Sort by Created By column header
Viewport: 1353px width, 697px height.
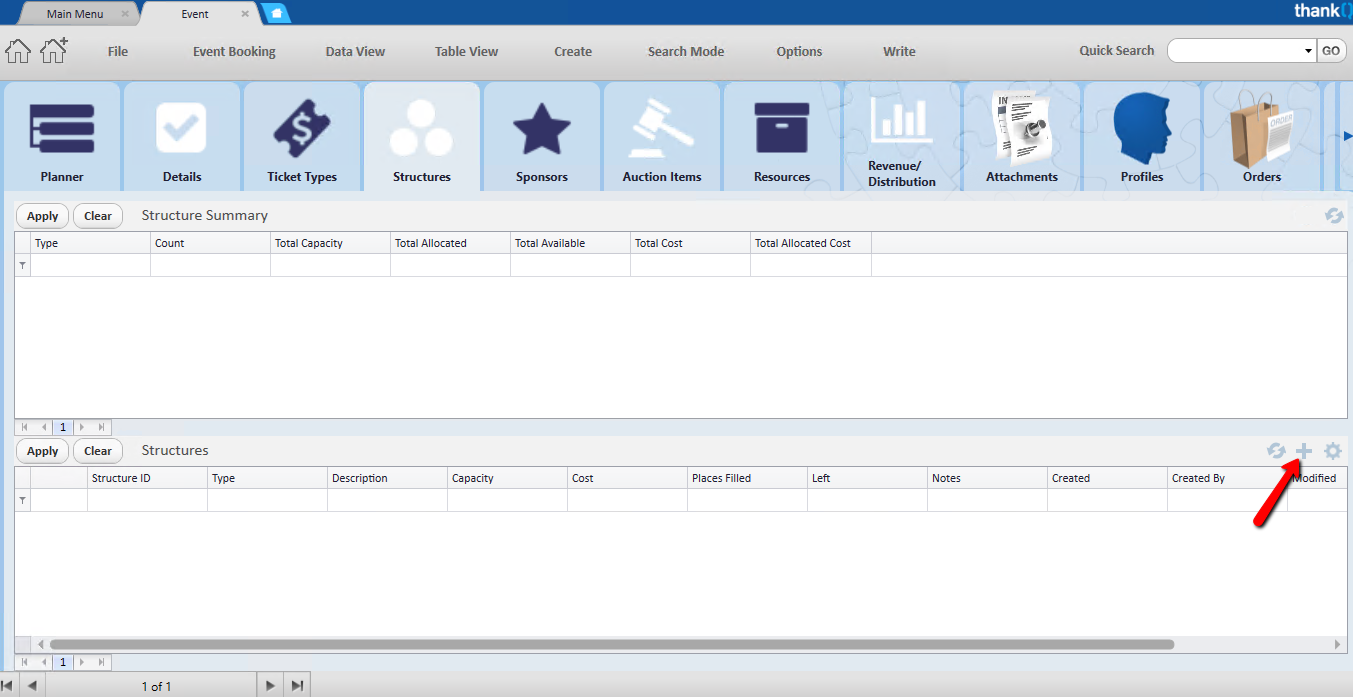click(x=1227, y=478)
